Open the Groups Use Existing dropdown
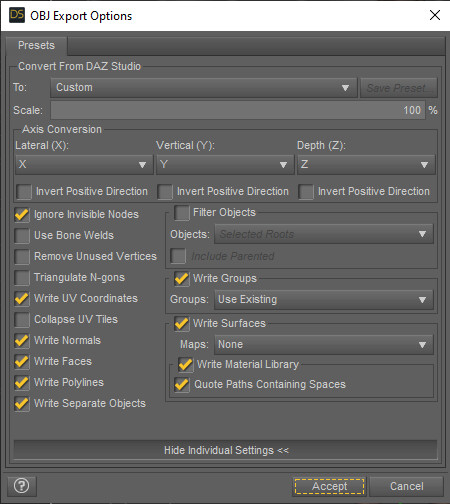This screenshot has width=450, height=504. 324,299
